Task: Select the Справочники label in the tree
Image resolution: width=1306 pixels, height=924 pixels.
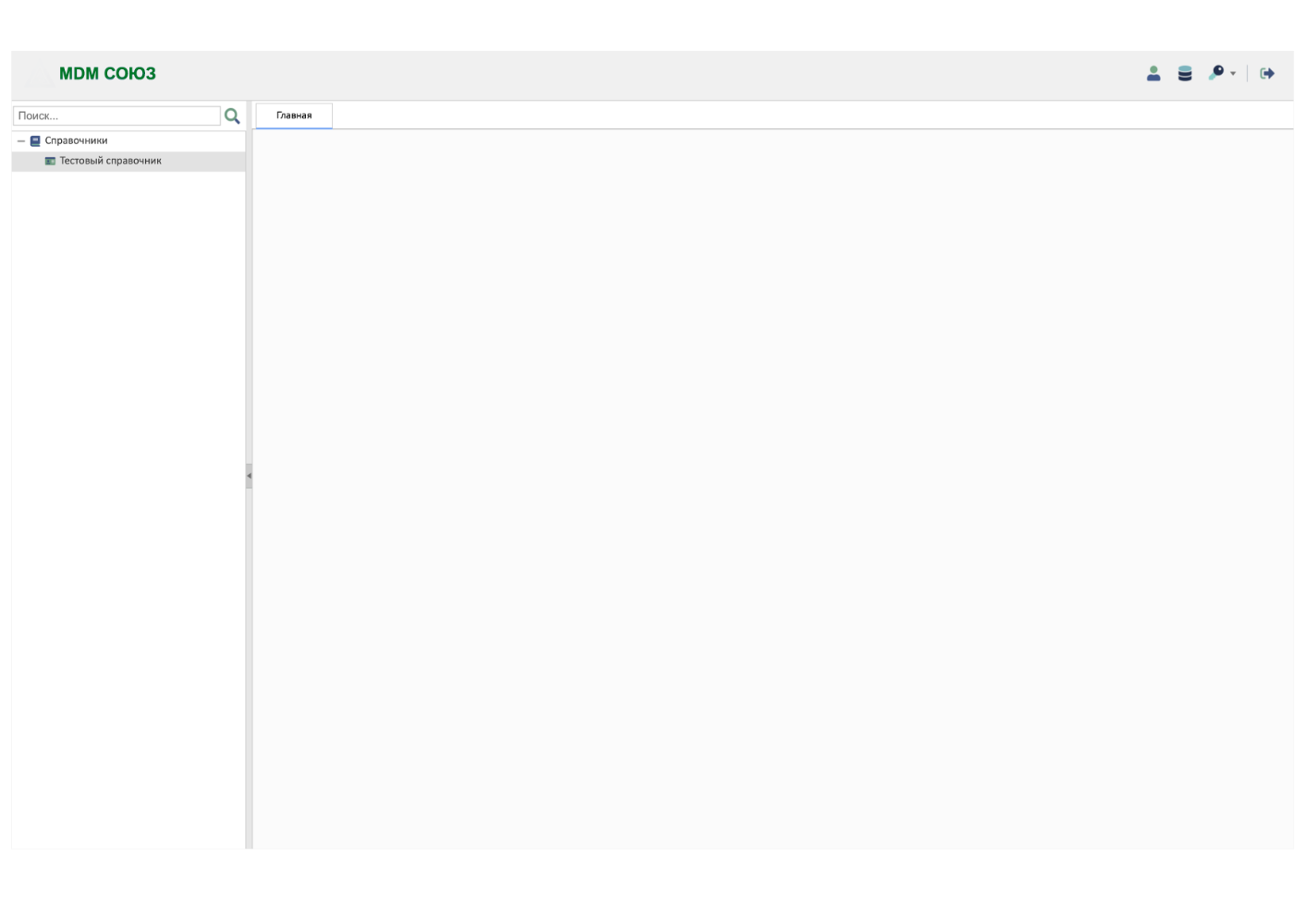Action: [x=76, y=141]
